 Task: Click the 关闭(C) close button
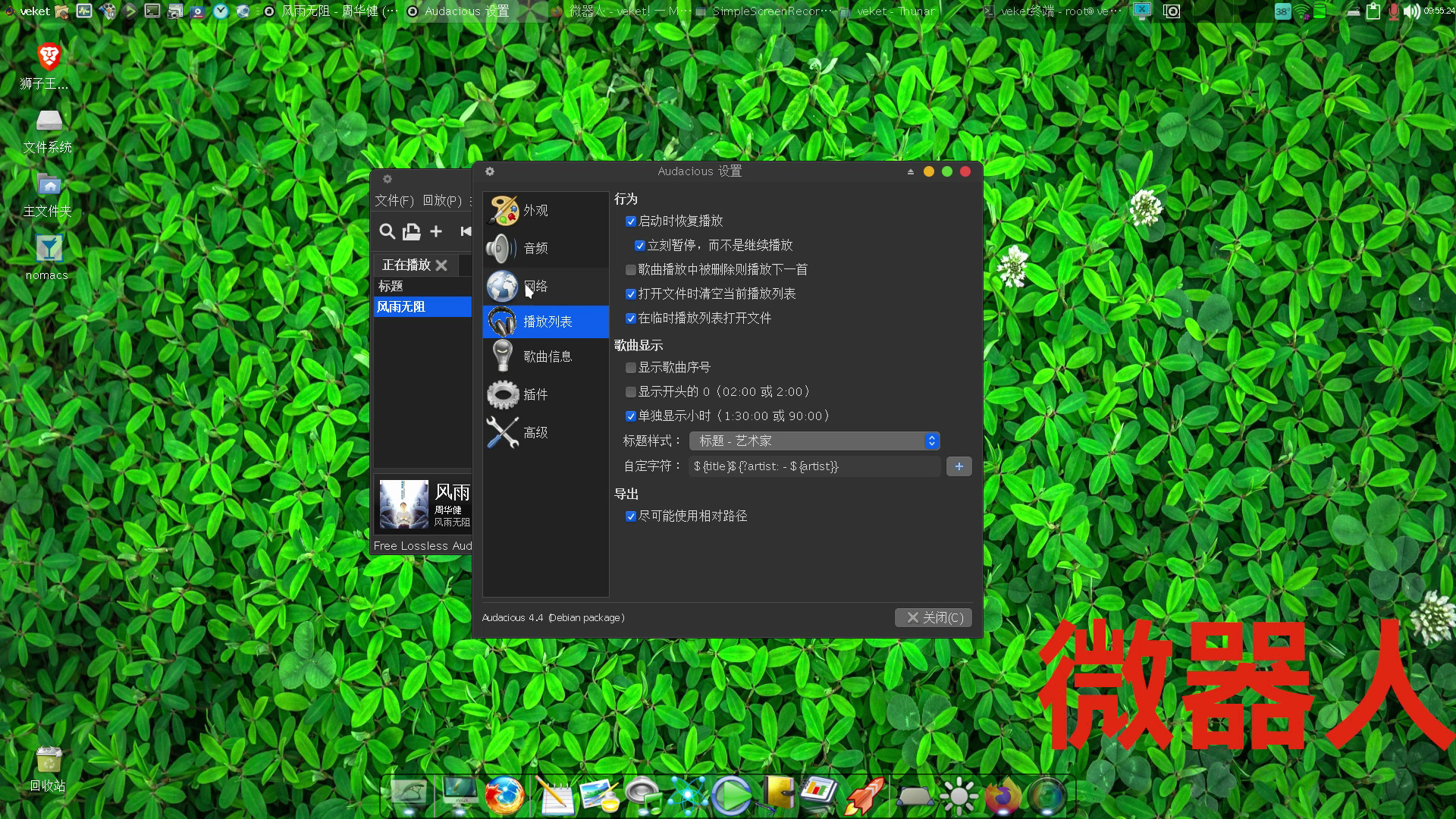tap(934, 617)
